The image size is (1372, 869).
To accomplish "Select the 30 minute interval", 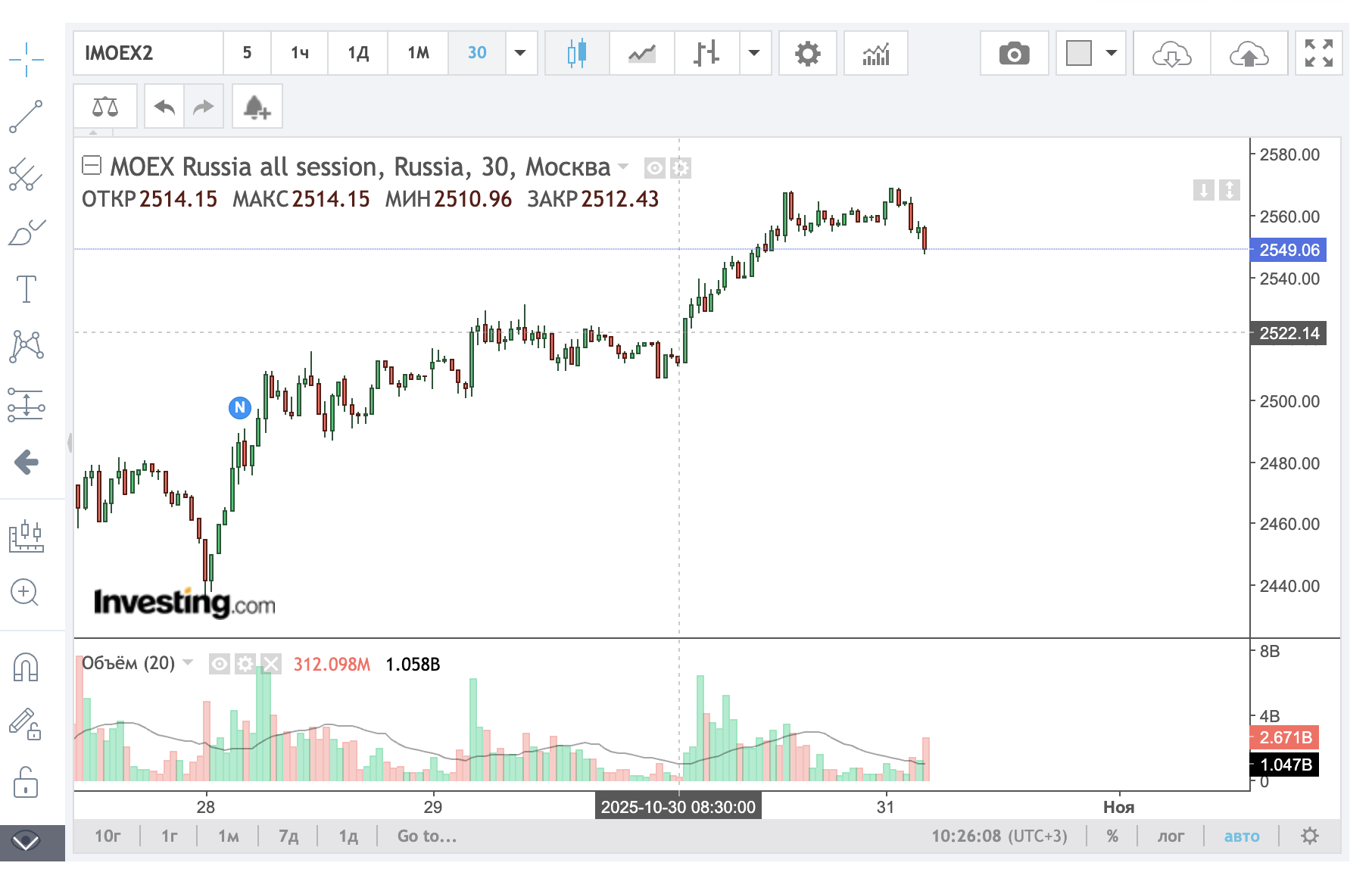I will tap(477, 53).
